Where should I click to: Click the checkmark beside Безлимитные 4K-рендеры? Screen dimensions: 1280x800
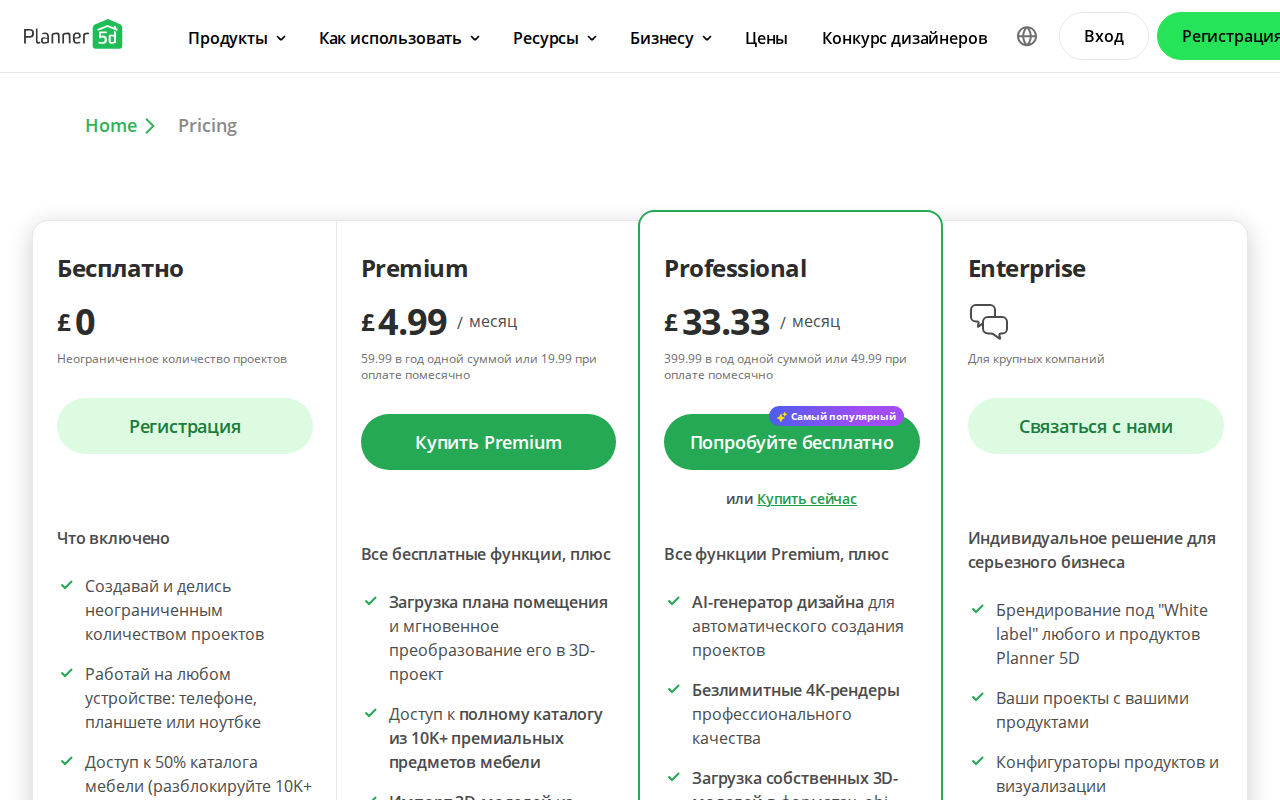(674, 689)
